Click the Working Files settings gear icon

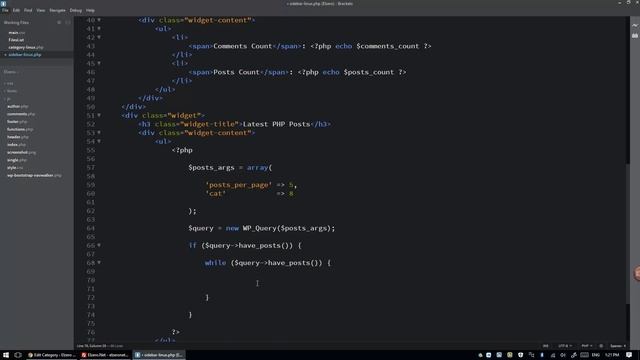(x=59, y=22)
